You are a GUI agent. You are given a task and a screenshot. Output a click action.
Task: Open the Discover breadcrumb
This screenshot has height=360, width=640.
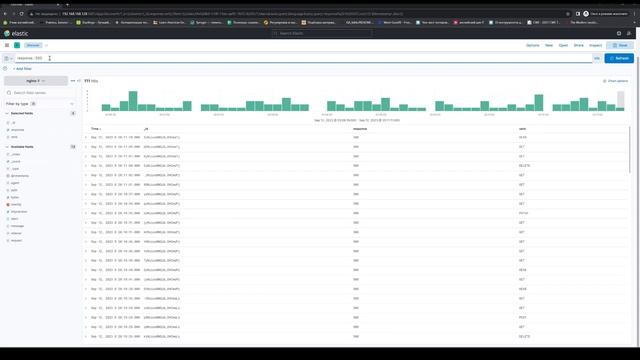(x=33, y=45)
